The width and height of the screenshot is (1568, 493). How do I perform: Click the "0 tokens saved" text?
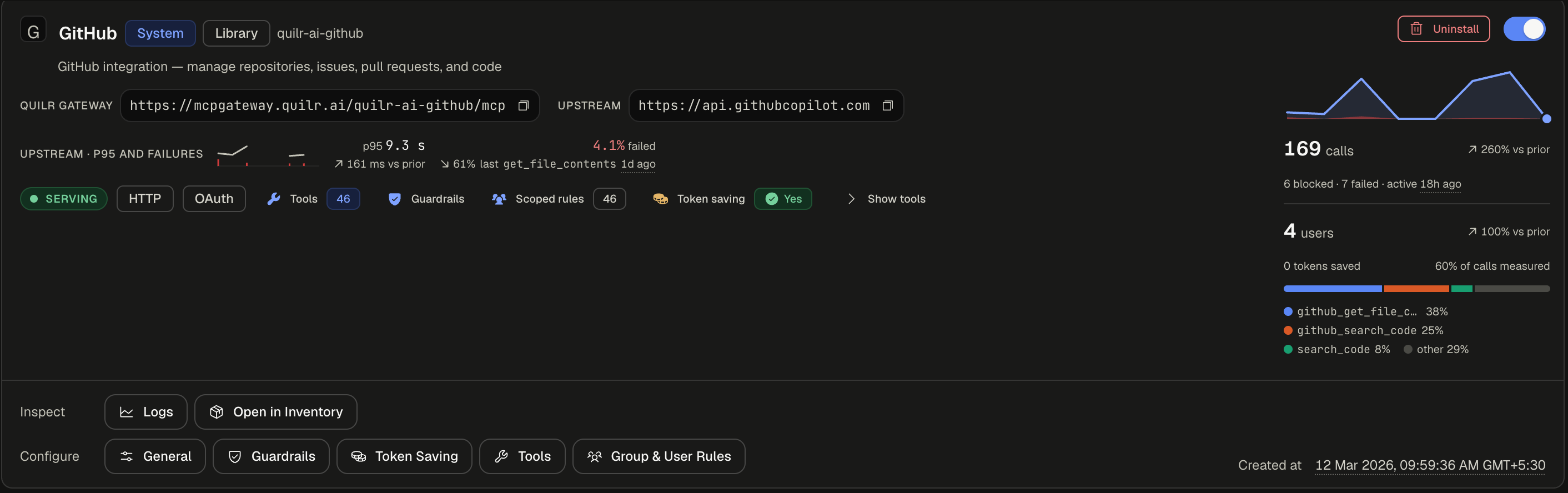[1322, 267]
